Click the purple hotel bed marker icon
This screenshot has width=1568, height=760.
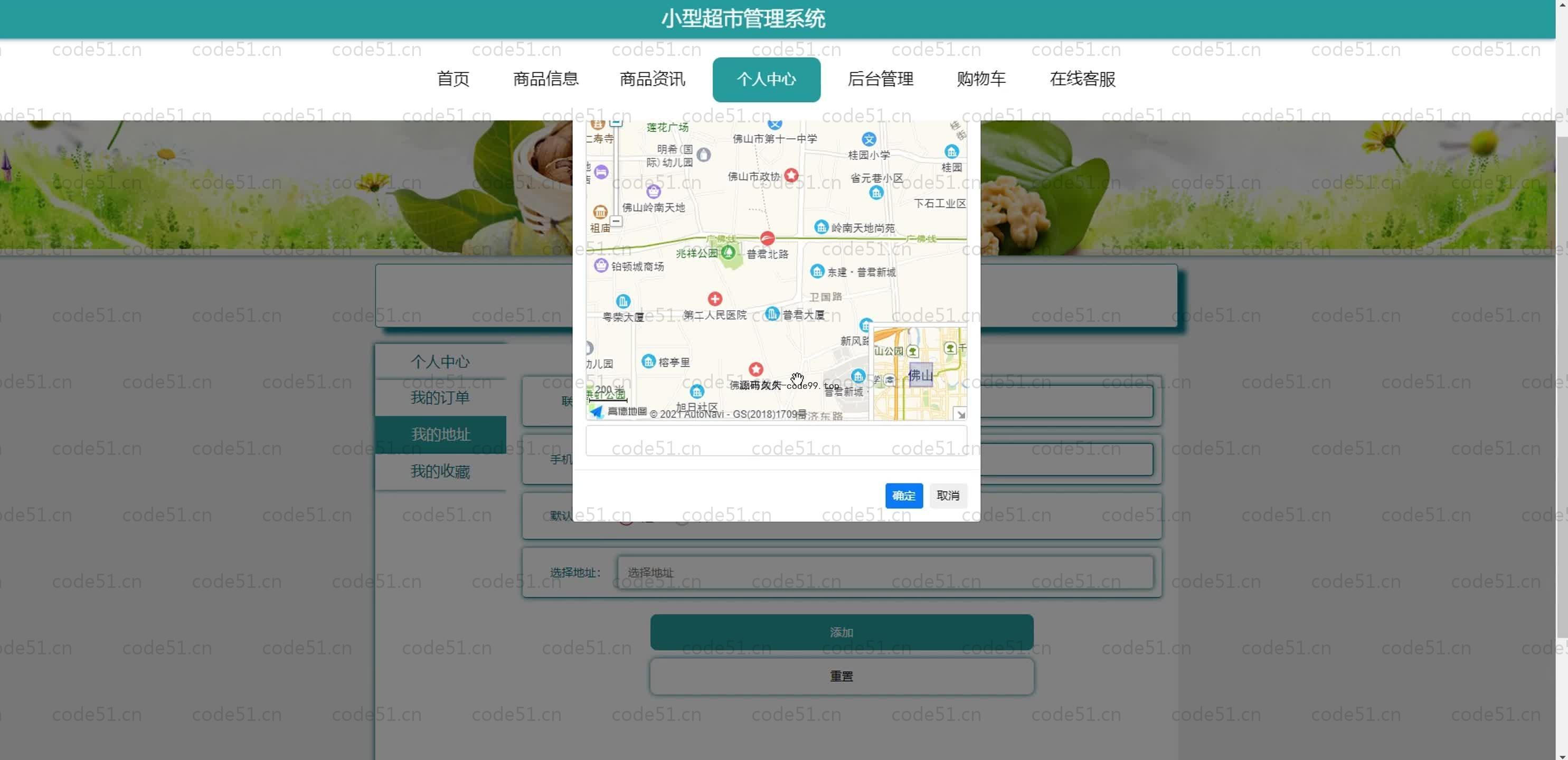click(x=601, y=172)
